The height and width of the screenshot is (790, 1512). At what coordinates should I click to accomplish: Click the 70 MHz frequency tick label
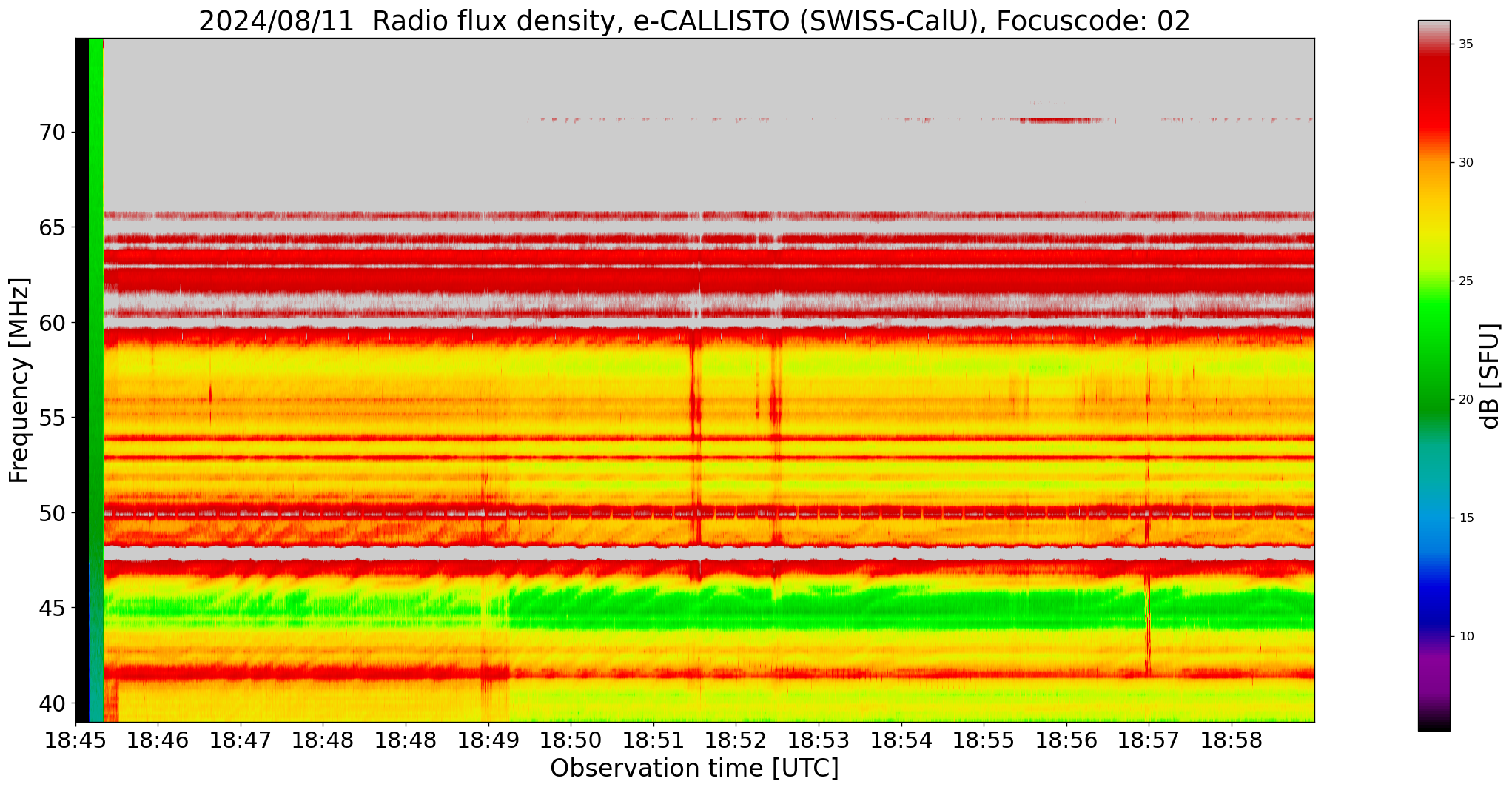coord(52,133)
